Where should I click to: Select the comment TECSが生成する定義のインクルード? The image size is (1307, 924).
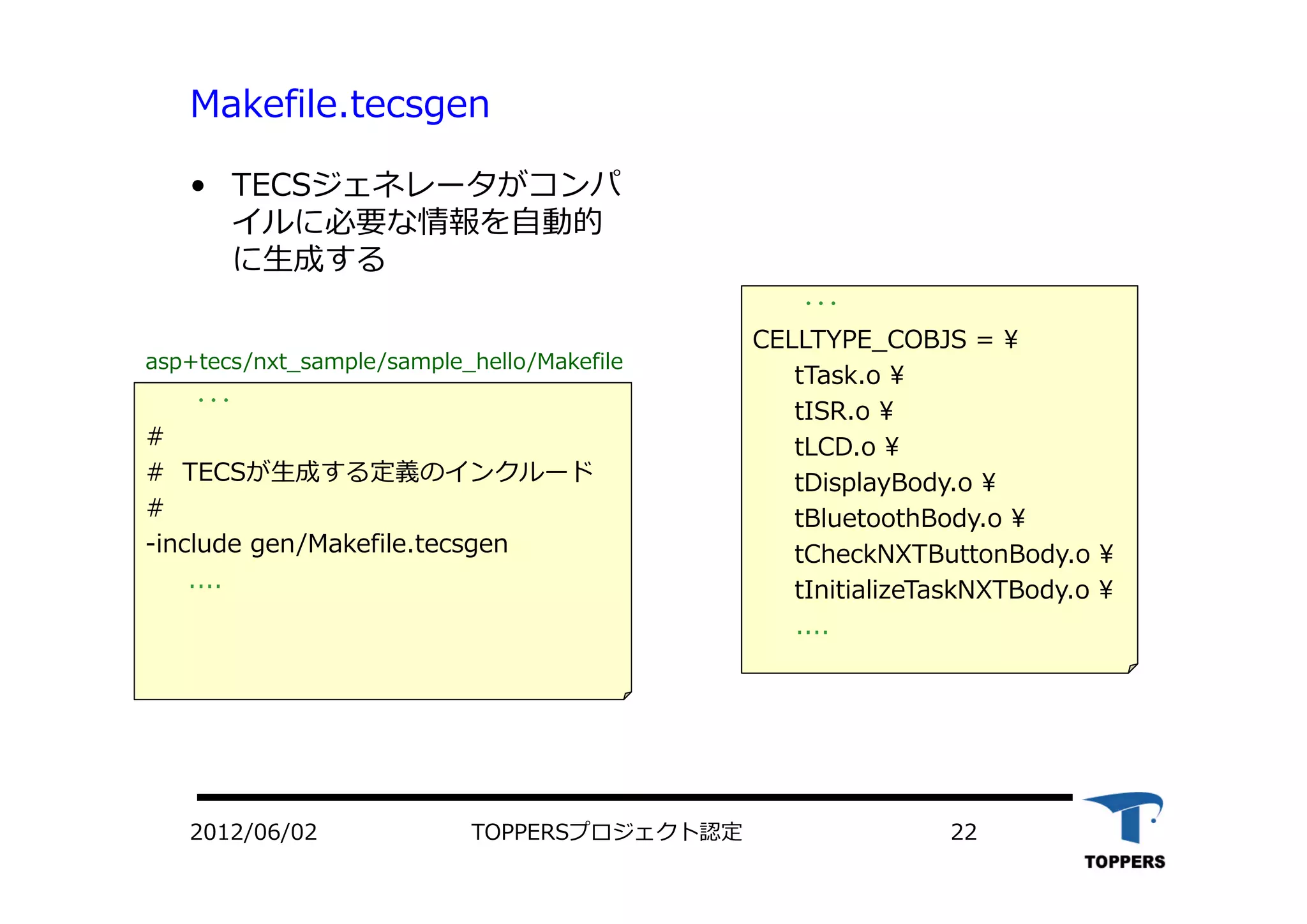[388, 472]
